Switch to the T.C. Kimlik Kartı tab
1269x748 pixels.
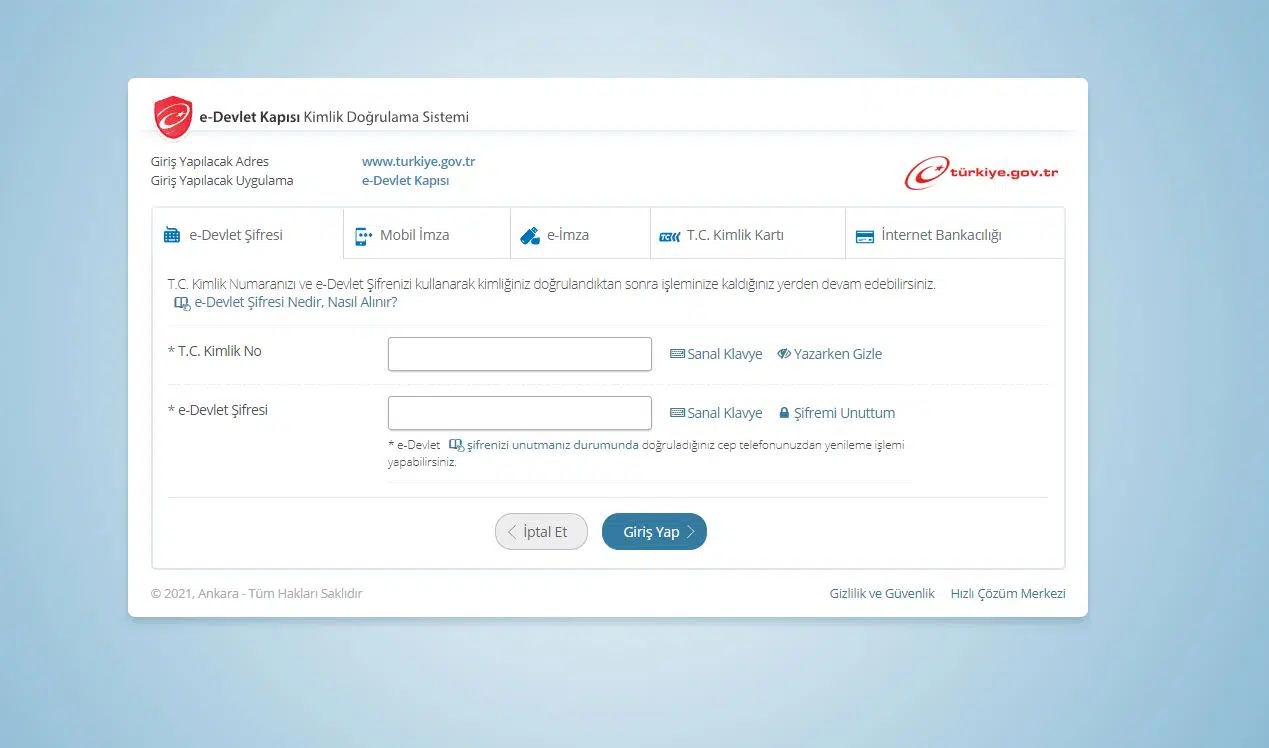coord(748,235)
